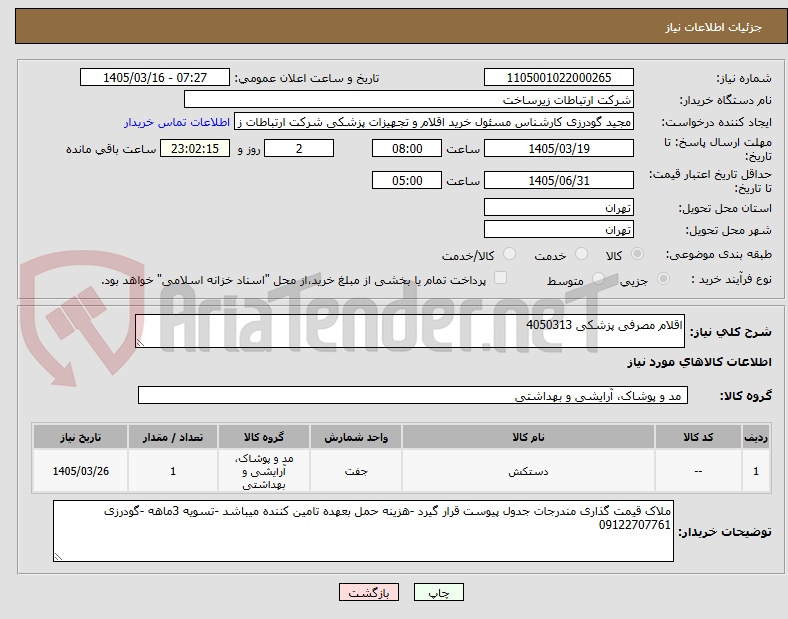Screen dimensions: 788x619
Task: Click the گروه کالا column header
Action: click(x=264, y=437)
